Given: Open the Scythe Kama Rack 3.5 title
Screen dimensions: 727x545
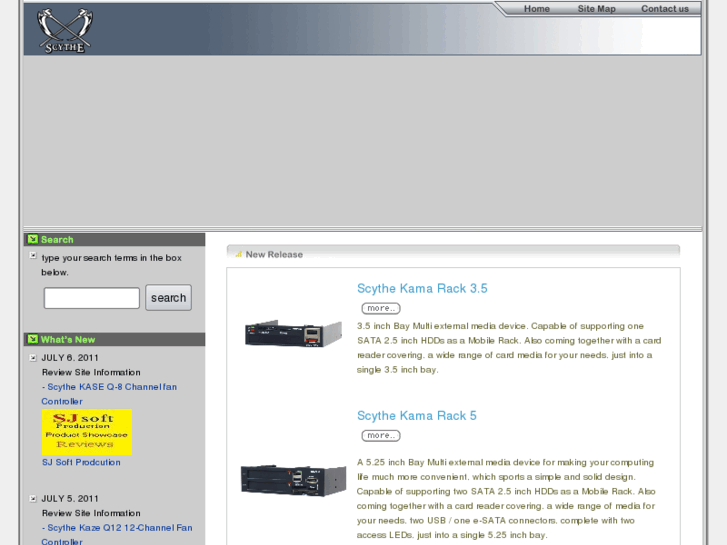Looking at the screenshot, I should tap(422, 289).
